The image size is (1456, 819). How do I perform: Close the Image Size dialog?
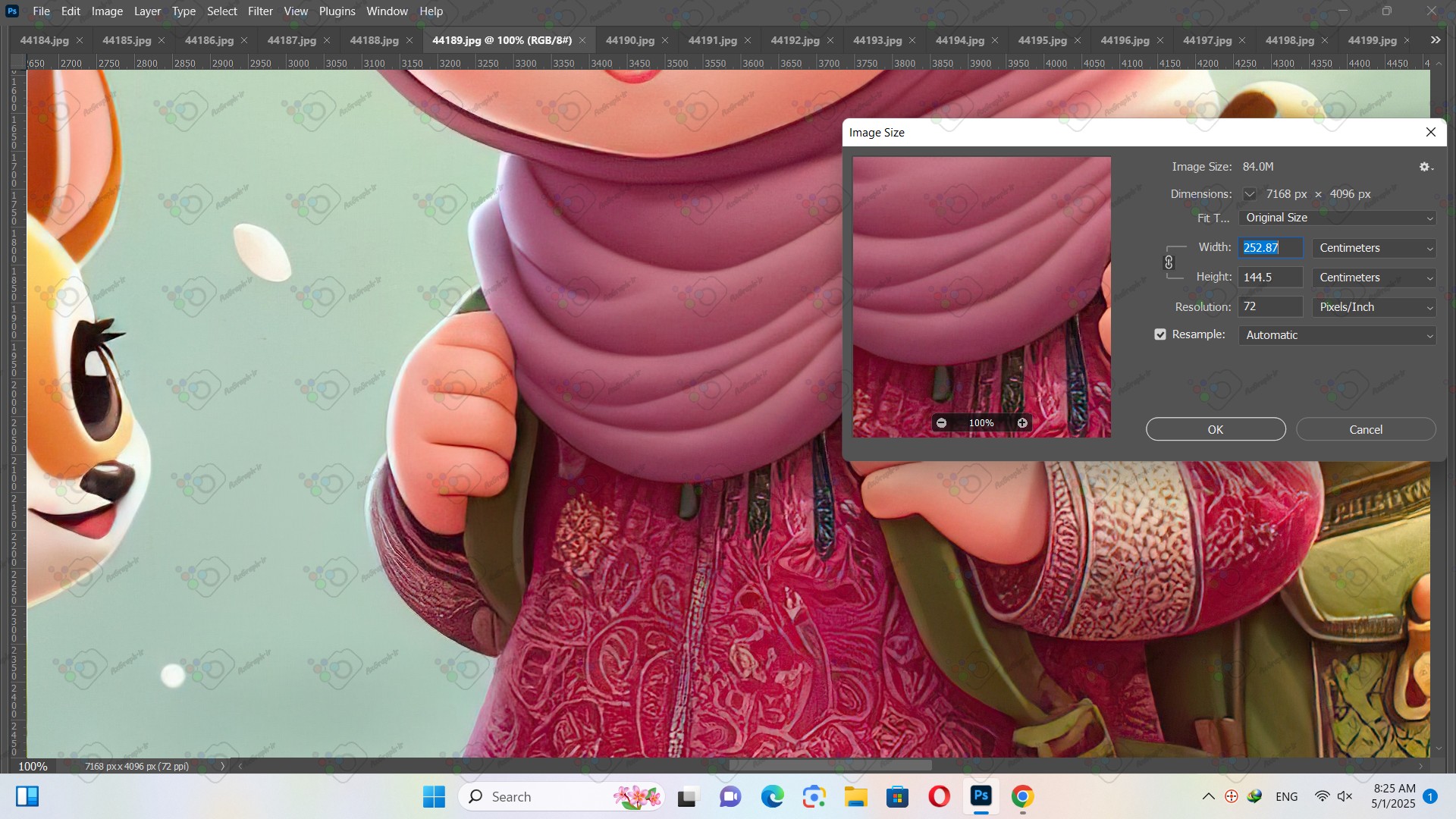tap(1431, 132)
